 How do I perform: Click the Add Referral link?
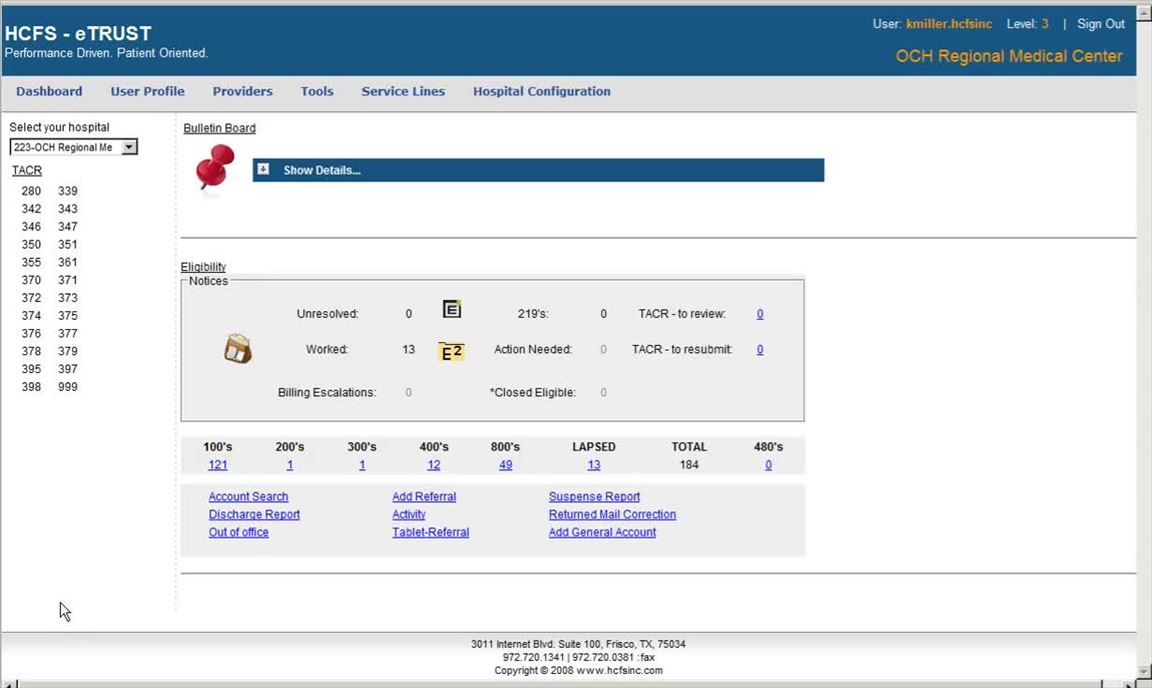[424, 497]
